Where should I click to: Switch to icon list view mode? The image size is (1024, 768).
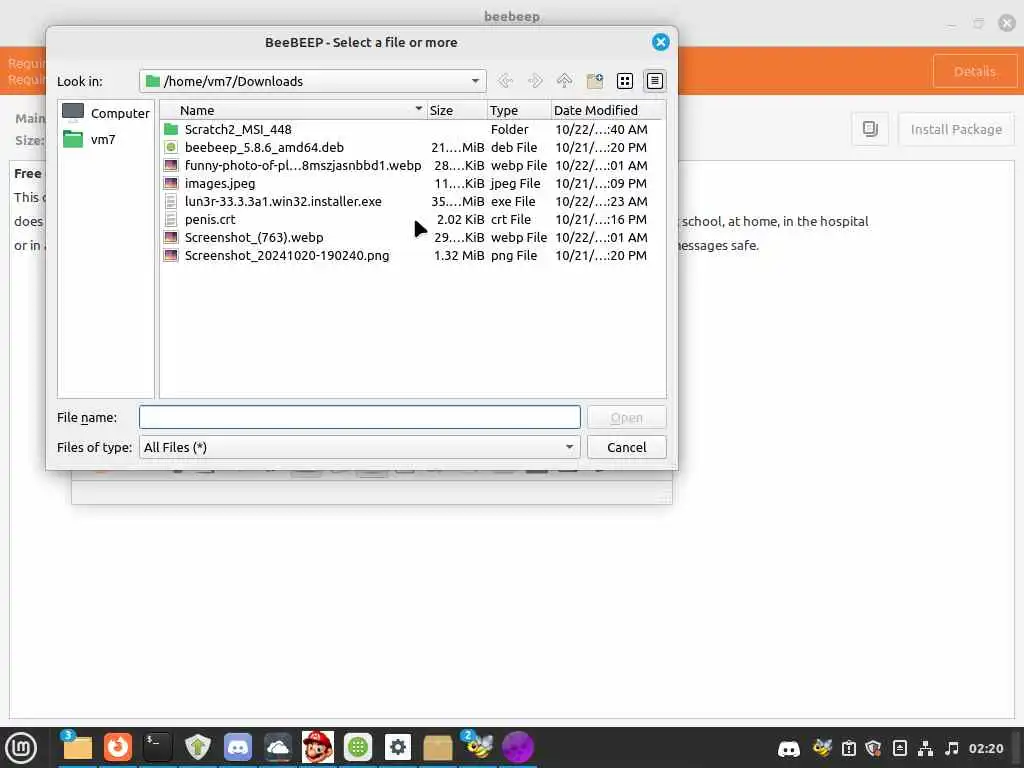[x=624, y=81]
